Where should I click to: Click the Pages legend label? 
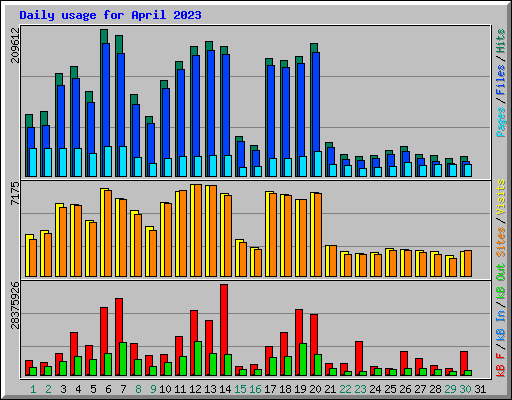(x=500, y=122)
